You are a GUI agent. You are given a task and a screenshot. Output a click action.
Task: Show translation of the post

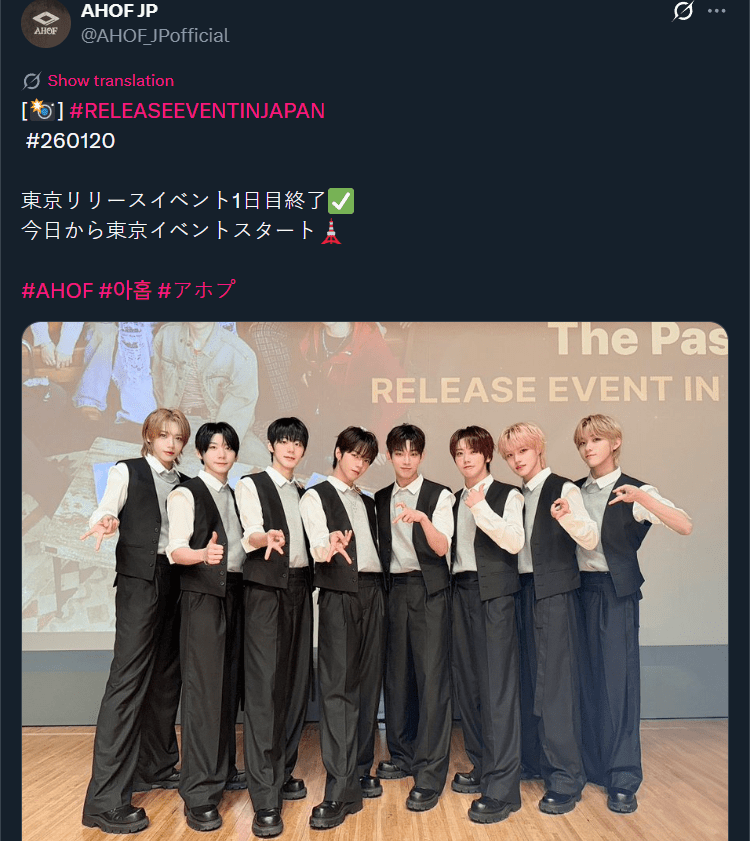click(x=111, y=80)
